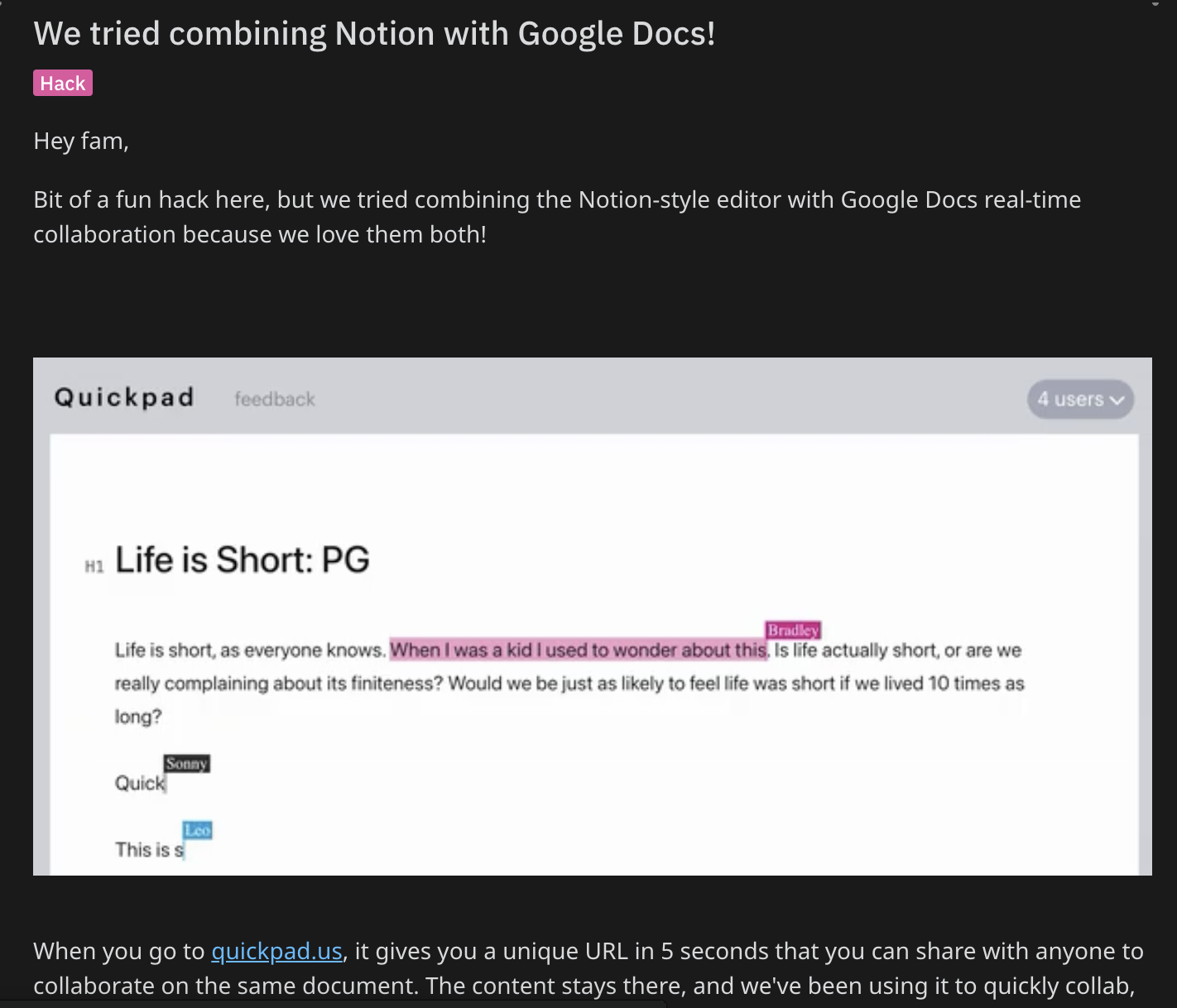Click the 'Hey fam,' greeting text
Image resolution: width=1177 pixels, height=1008 pixels.
point(81,142)
